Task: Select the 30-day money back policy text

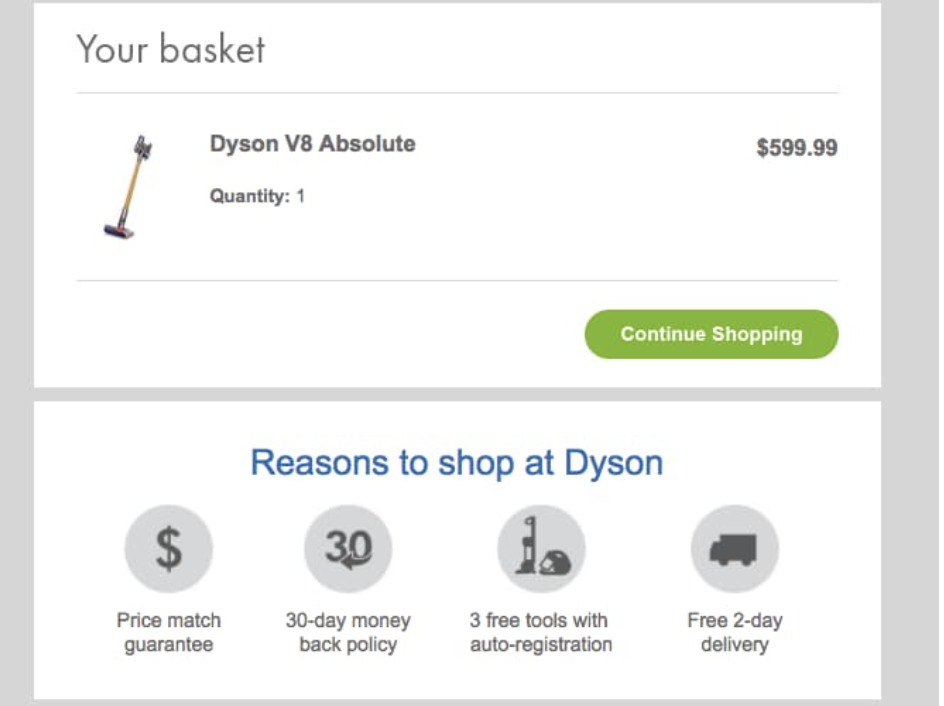Action: tap(349, 631)
